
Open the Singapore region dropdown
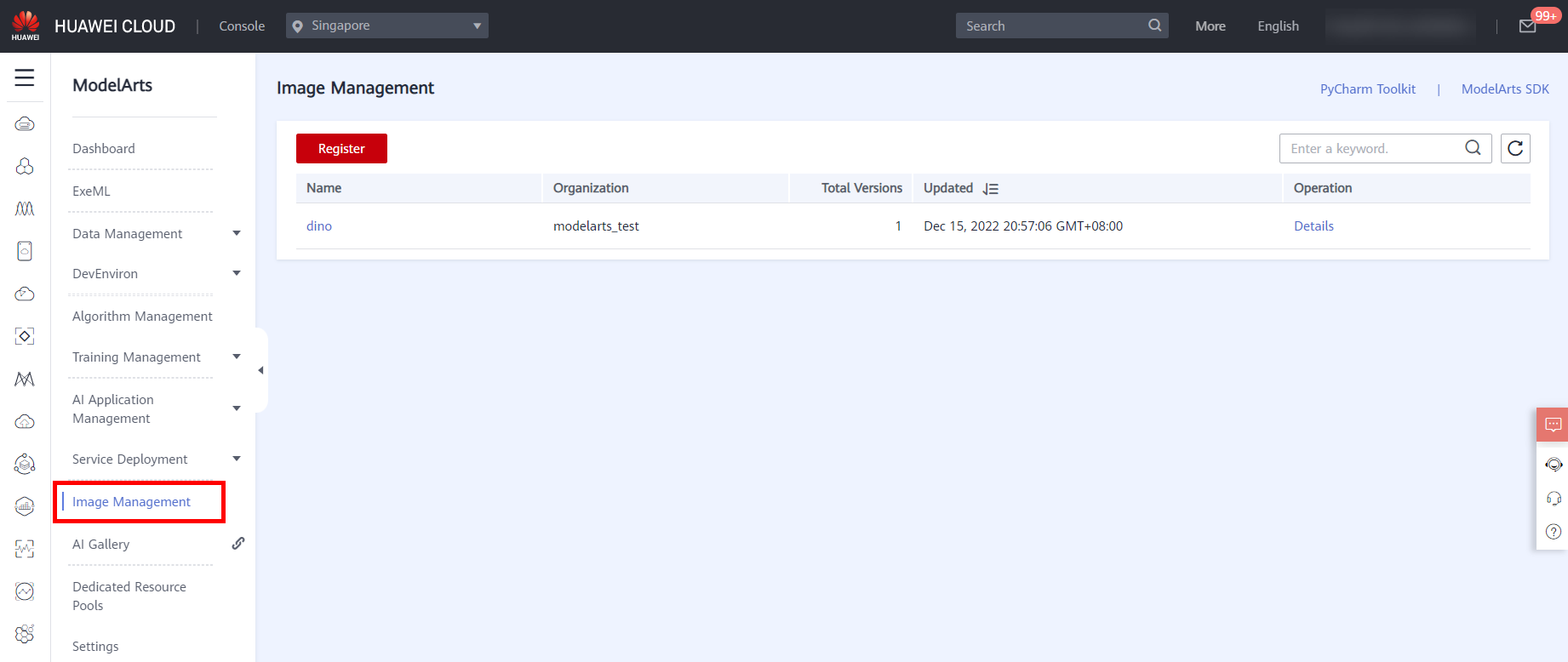pyautogui.click(x=387, y=26)
